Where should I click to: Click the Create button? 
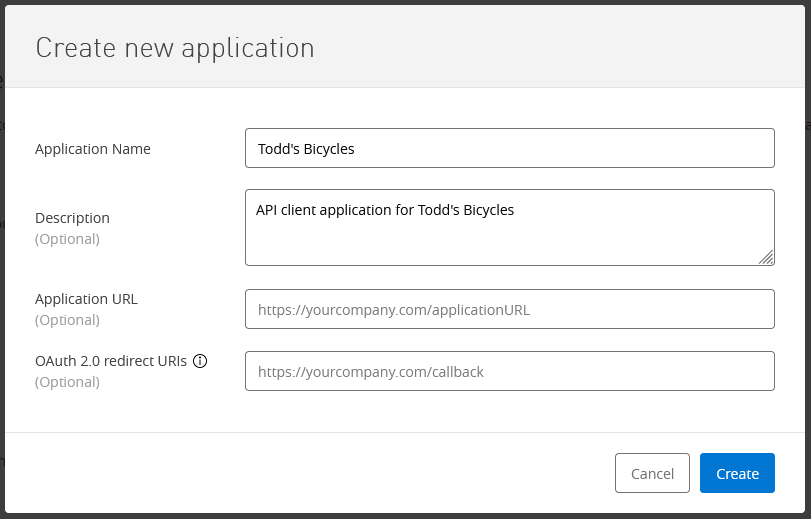[737, 473]
